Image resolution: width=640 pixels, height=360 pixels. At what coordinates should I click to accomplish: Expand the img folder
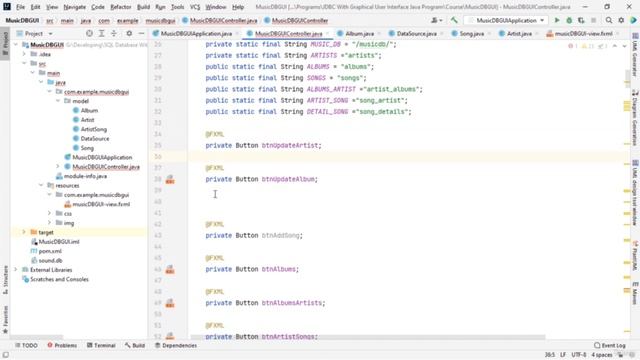(49, 223)
